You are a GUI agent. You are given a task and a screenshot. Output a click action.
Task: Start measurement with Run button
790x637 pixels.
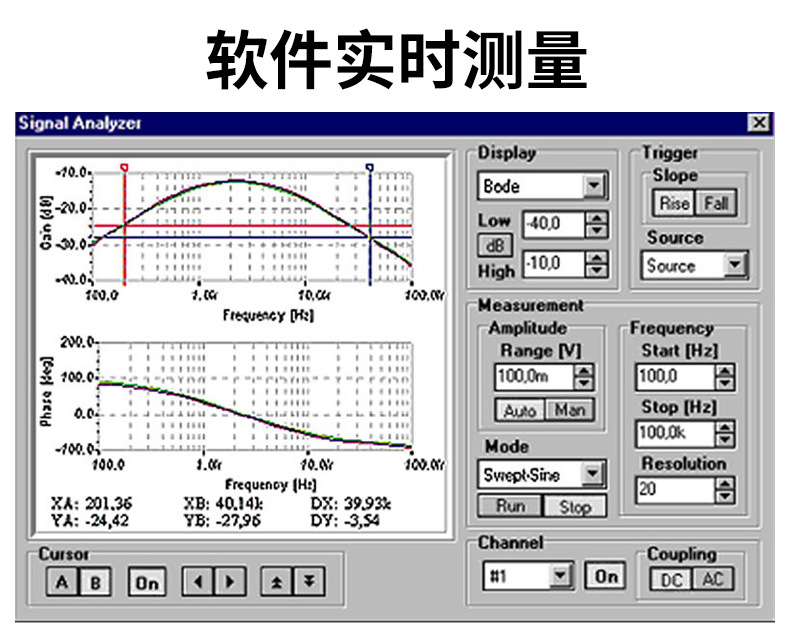pos(510,505)
